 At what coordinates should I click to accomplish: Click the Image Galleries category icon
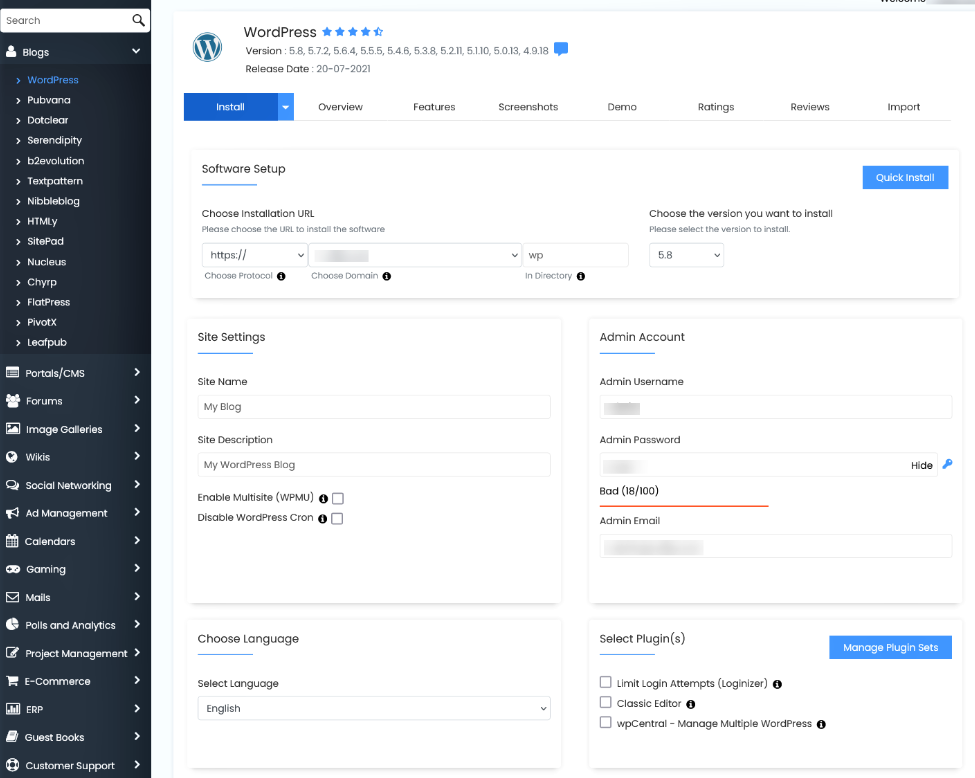pyautogui.click(x=12, y=428)
